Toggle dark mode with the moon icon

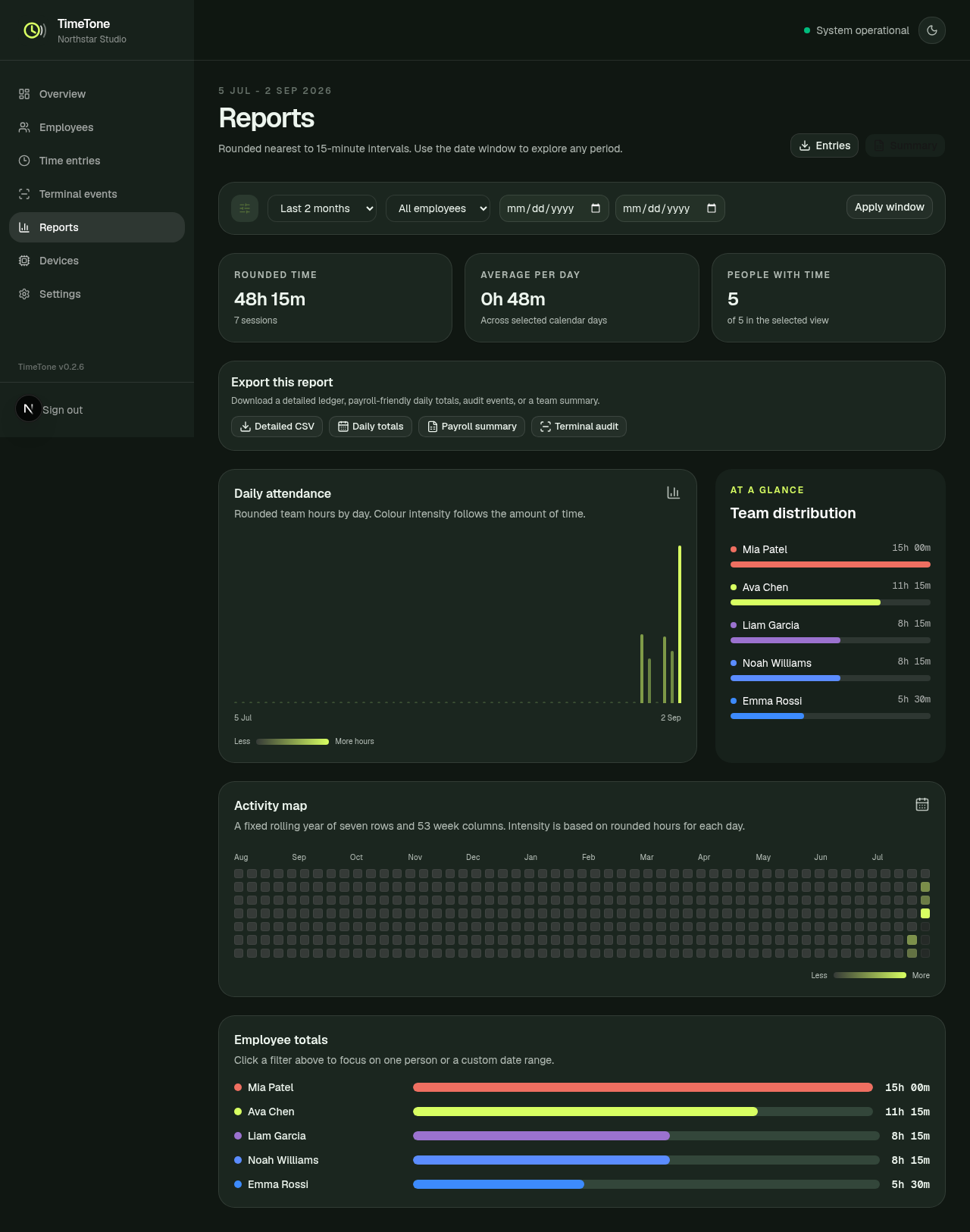[932, 30]
